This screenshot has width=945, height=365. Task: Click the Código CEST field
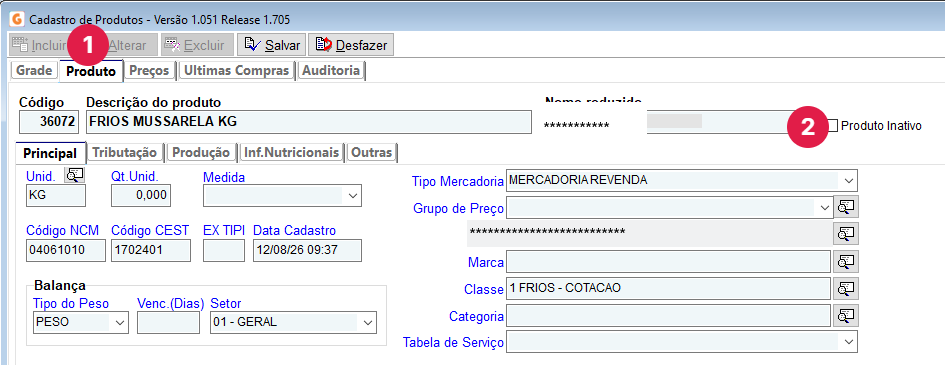tap(151, 251)
